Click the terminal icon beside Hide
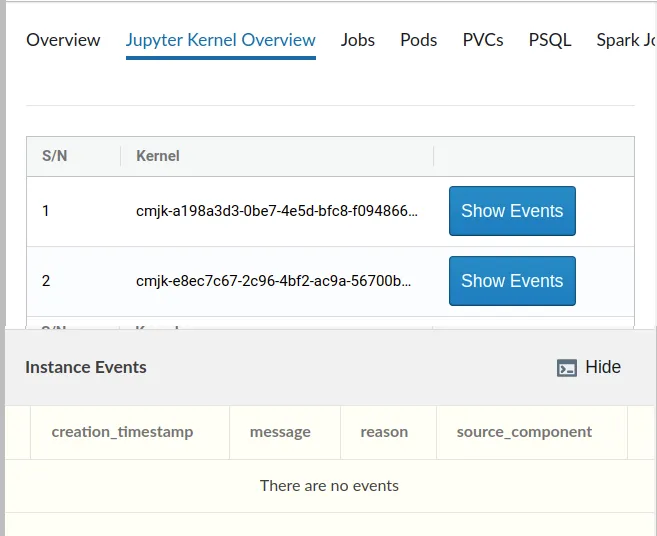This screenshot has height=536, width=657. pyautogui.click(x=567, y=368)
